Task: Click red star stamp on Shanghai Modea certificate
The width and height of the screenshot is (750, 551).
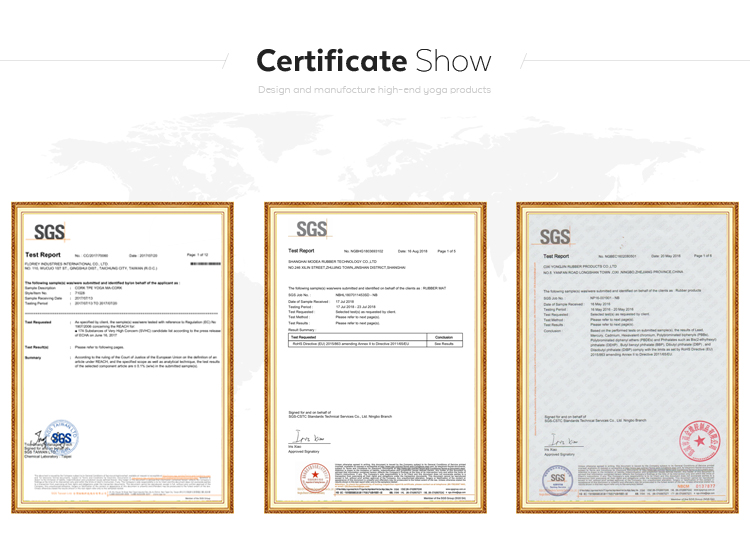Action: (x=315, y=477)
